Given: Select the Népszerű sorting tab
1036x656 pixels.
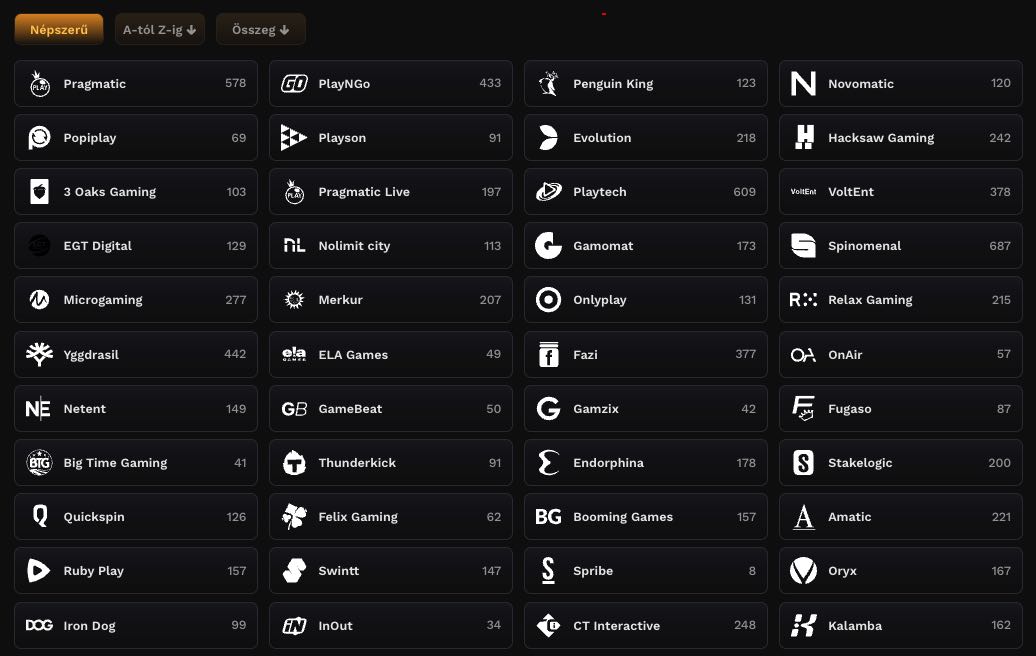Looking at the screenshot, I should [x=59, y=30].
